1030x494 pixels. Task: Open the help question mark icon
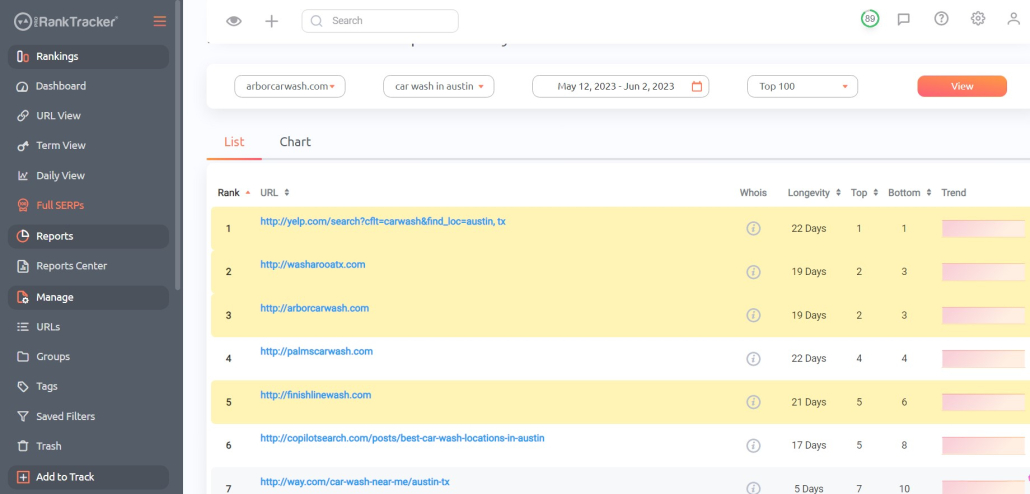point(941,19)
